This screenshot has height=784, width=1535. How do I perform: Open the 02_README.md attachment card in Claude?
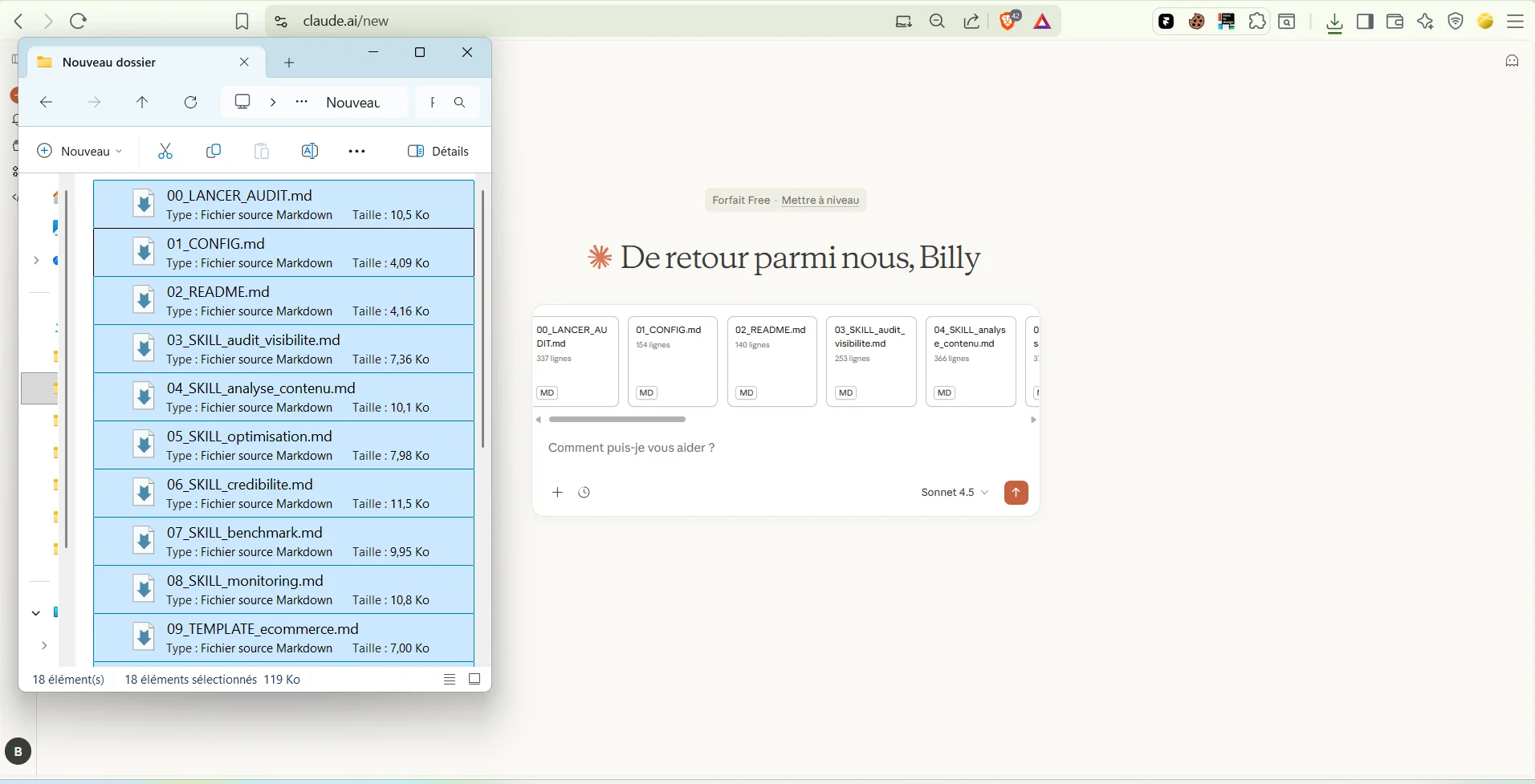click(x=772, y=362)
